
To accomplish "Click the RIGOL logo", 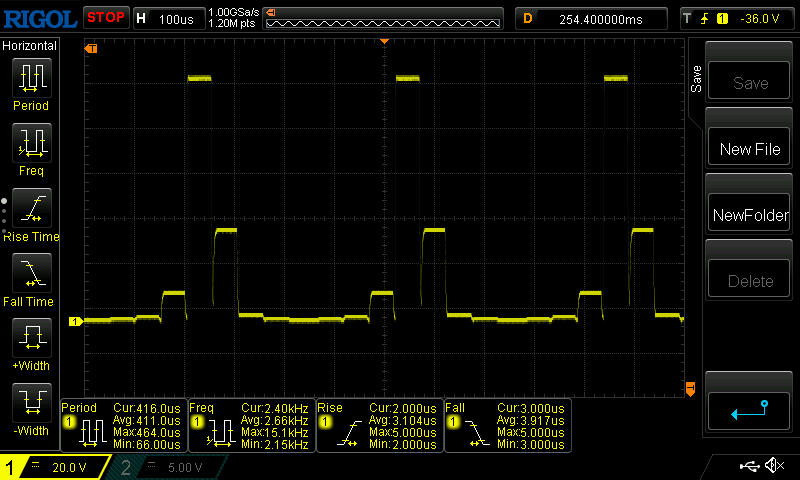I will 40,19.
